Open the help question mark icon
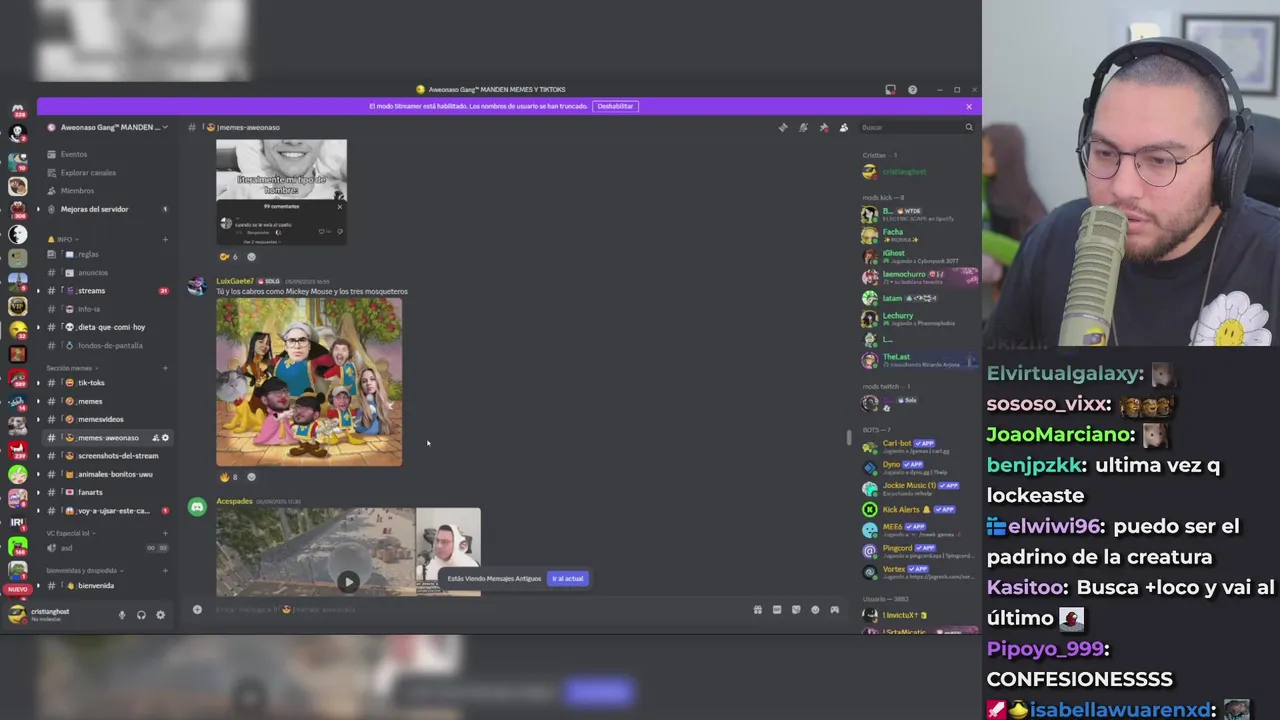The height and width of the screenshot is (720, 1280). click(x=912, y=89)
